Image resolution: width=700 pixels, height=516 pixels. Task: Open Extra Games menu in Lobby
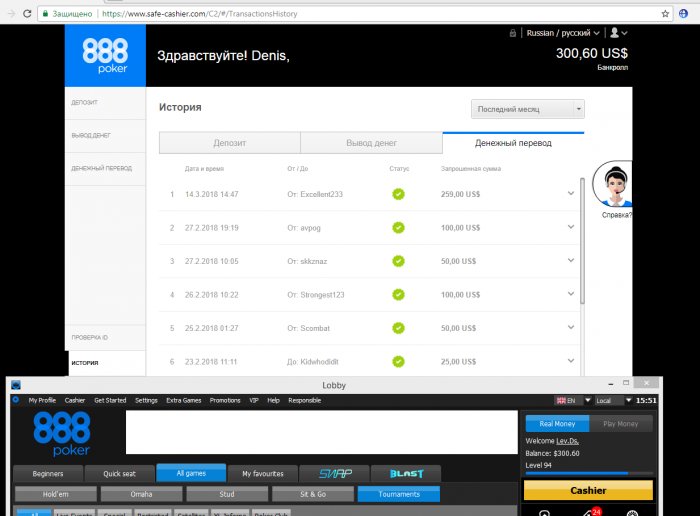pos(183,400)
